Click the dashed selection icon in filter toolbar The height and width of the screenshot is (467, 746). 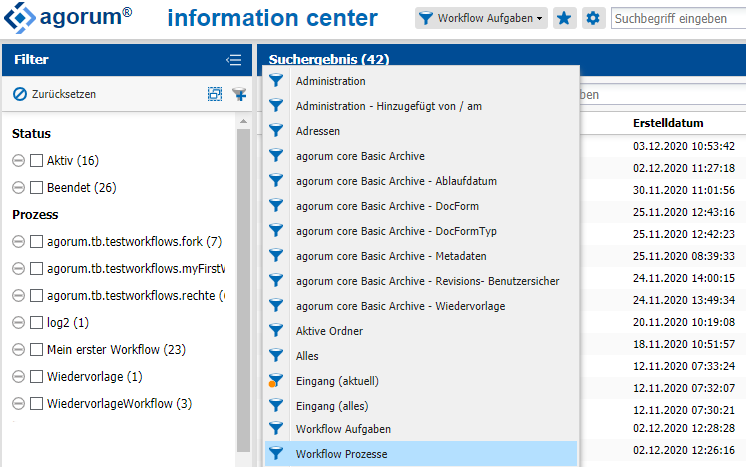coord(215,94)
